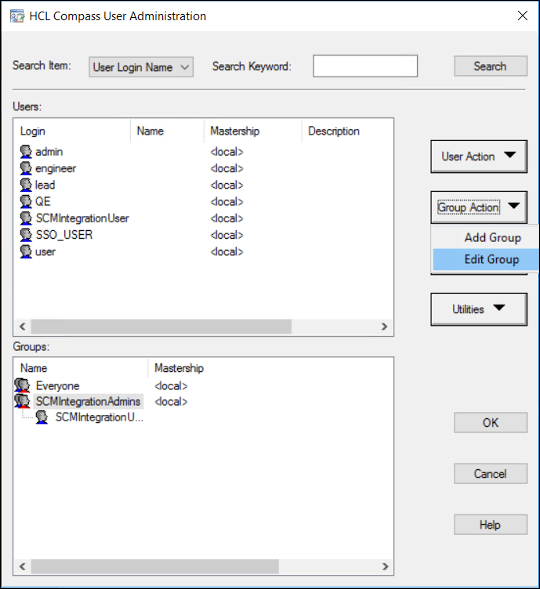Select the 'user' login row text
Viewport: 540px width, 589px height.
pyautogui.click(x=45, y=251)
